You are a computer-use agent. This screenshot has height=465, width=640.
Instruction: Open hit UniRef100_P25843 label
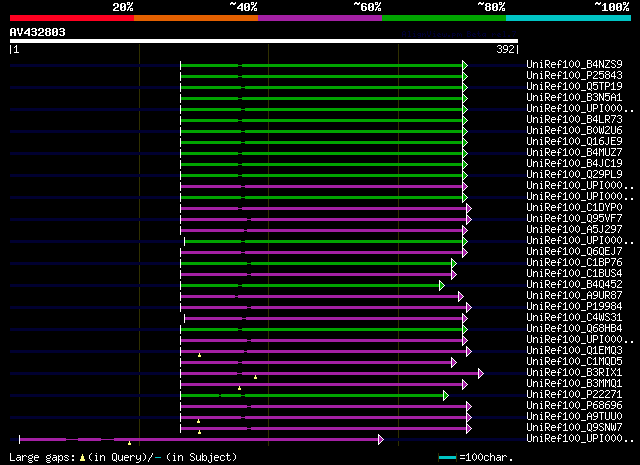click(x=574, y=75)
